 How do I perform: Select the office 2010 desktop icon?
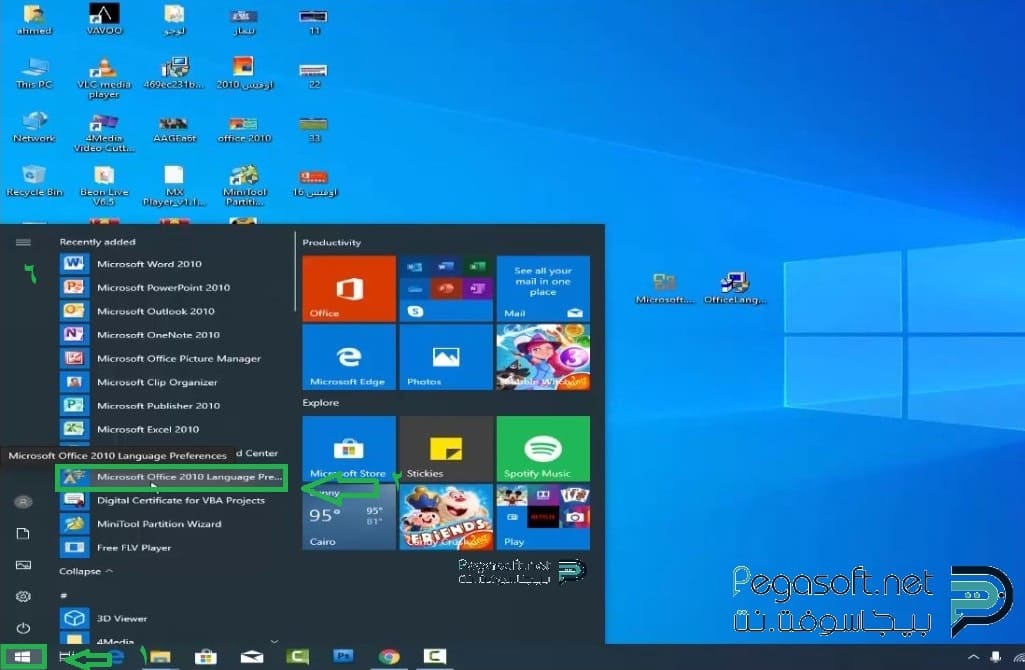244,127
